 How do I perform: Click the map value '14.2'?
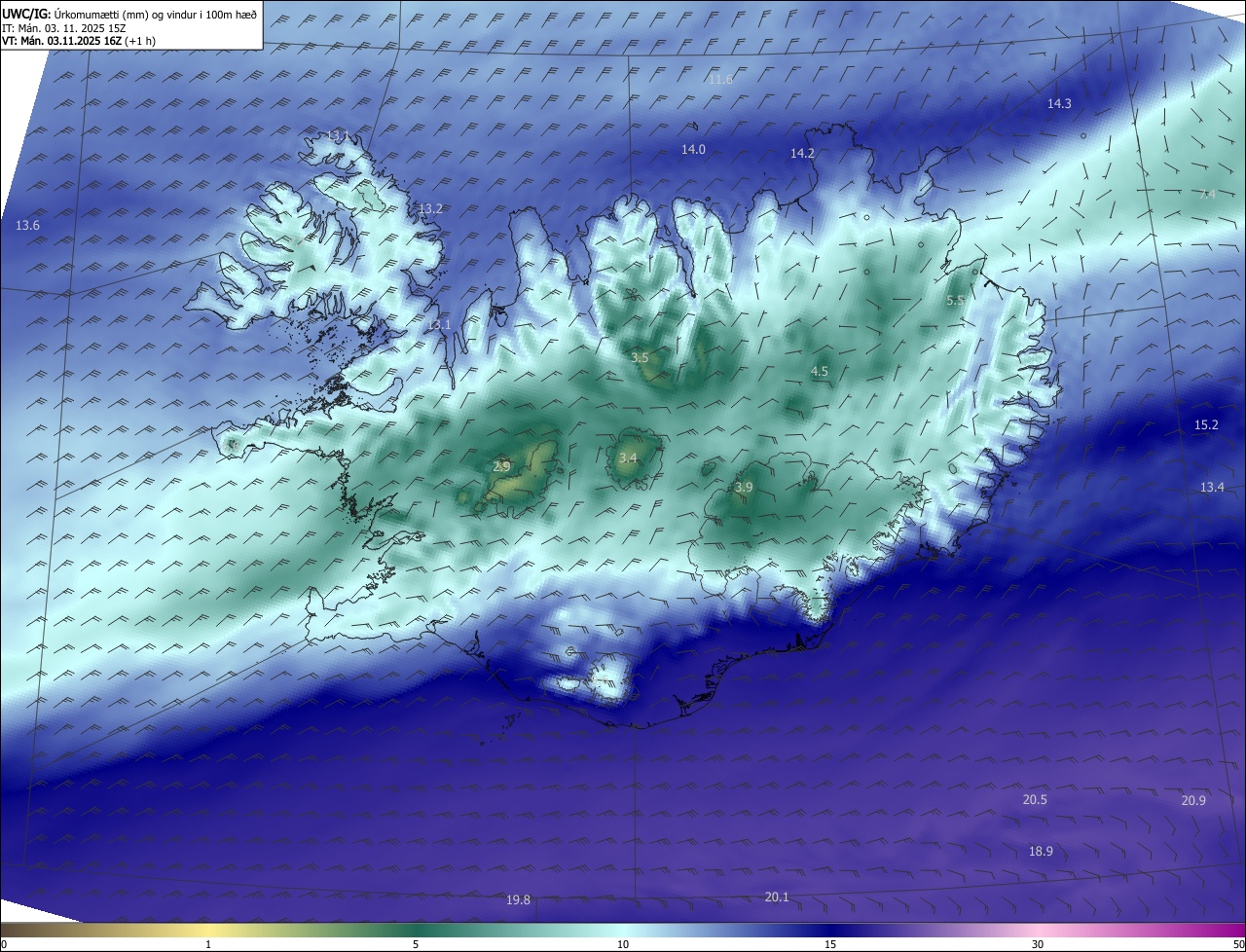802,154
